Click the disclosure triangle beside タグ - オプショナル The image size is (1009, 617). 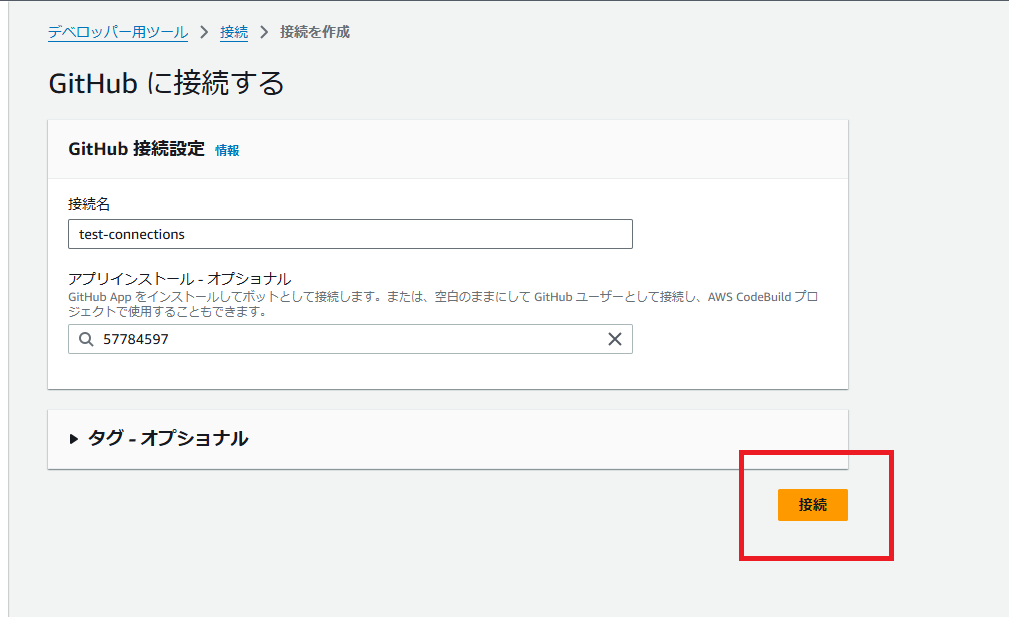point(72,438)
